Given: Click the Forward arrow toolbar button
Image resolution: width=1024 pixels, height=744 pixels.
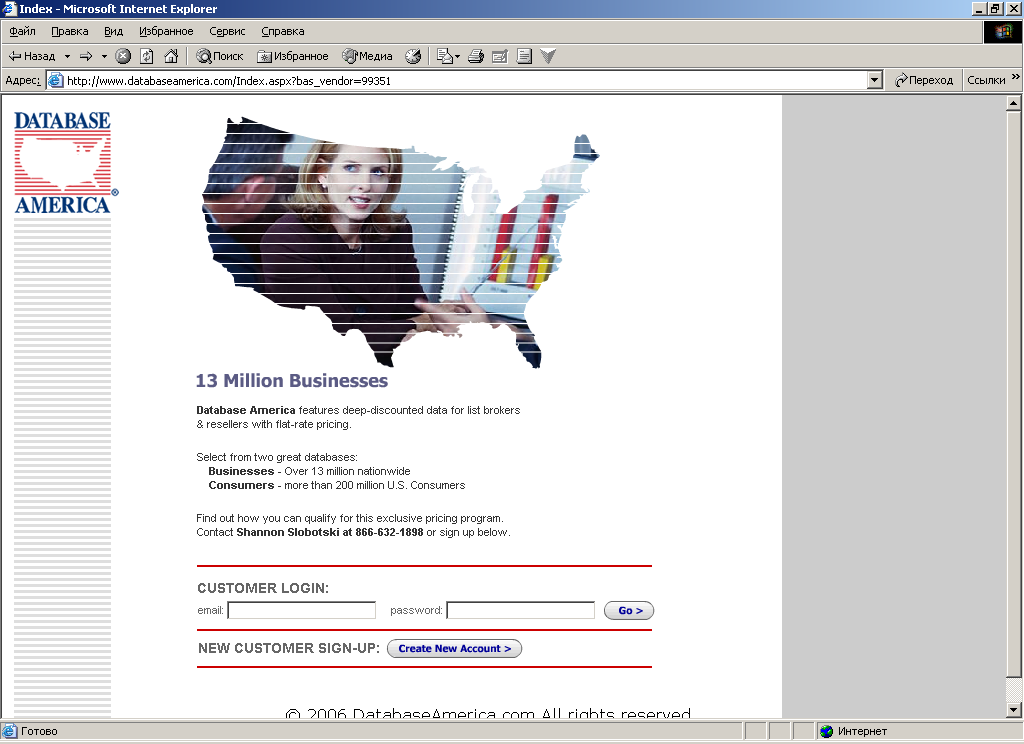Looking at the screenshot, I should [86, 56].
